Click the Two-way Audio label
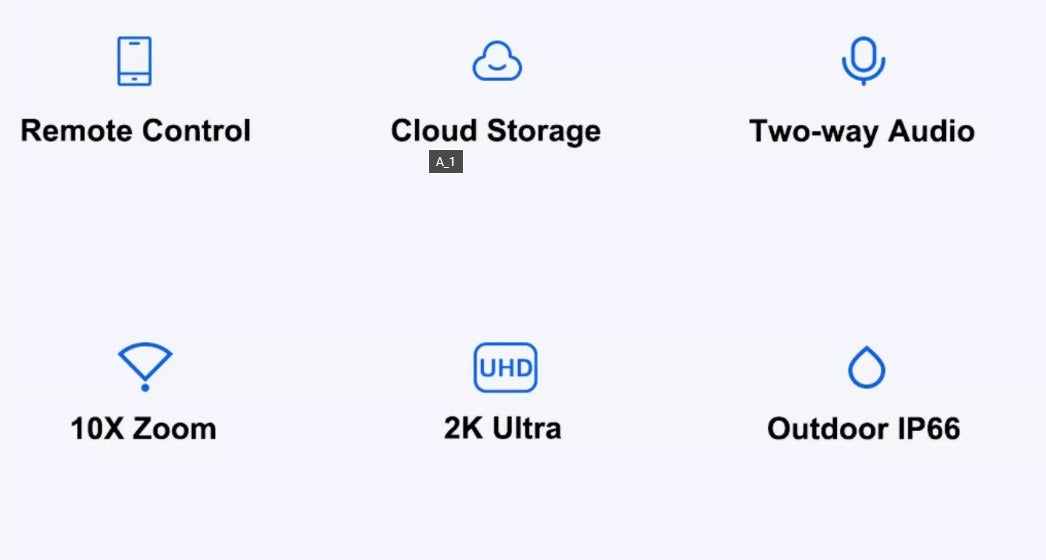Image resolution: width=1046 pixels, height=560 pixels. 862,131
